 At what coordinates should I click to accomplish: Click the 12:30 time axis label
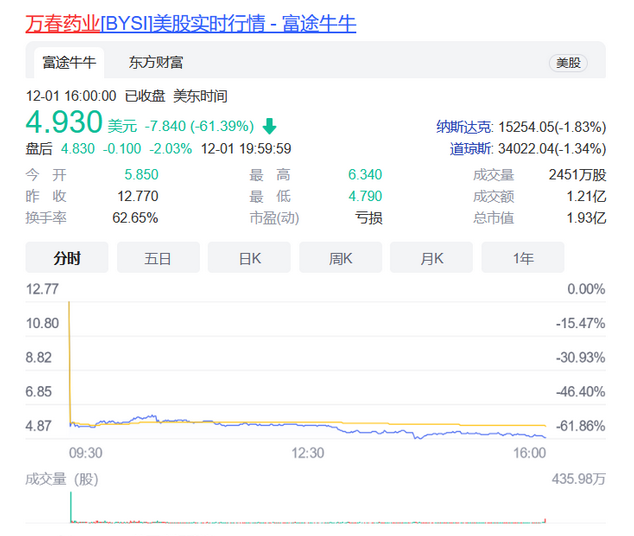307,453
